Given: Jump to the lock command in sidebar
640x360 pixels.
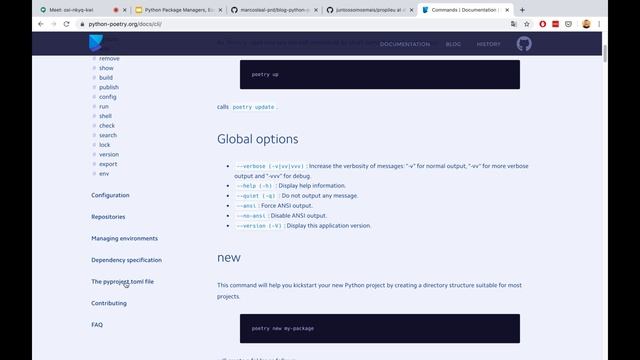Looking at the screenshot, I should tap(104, 145).
